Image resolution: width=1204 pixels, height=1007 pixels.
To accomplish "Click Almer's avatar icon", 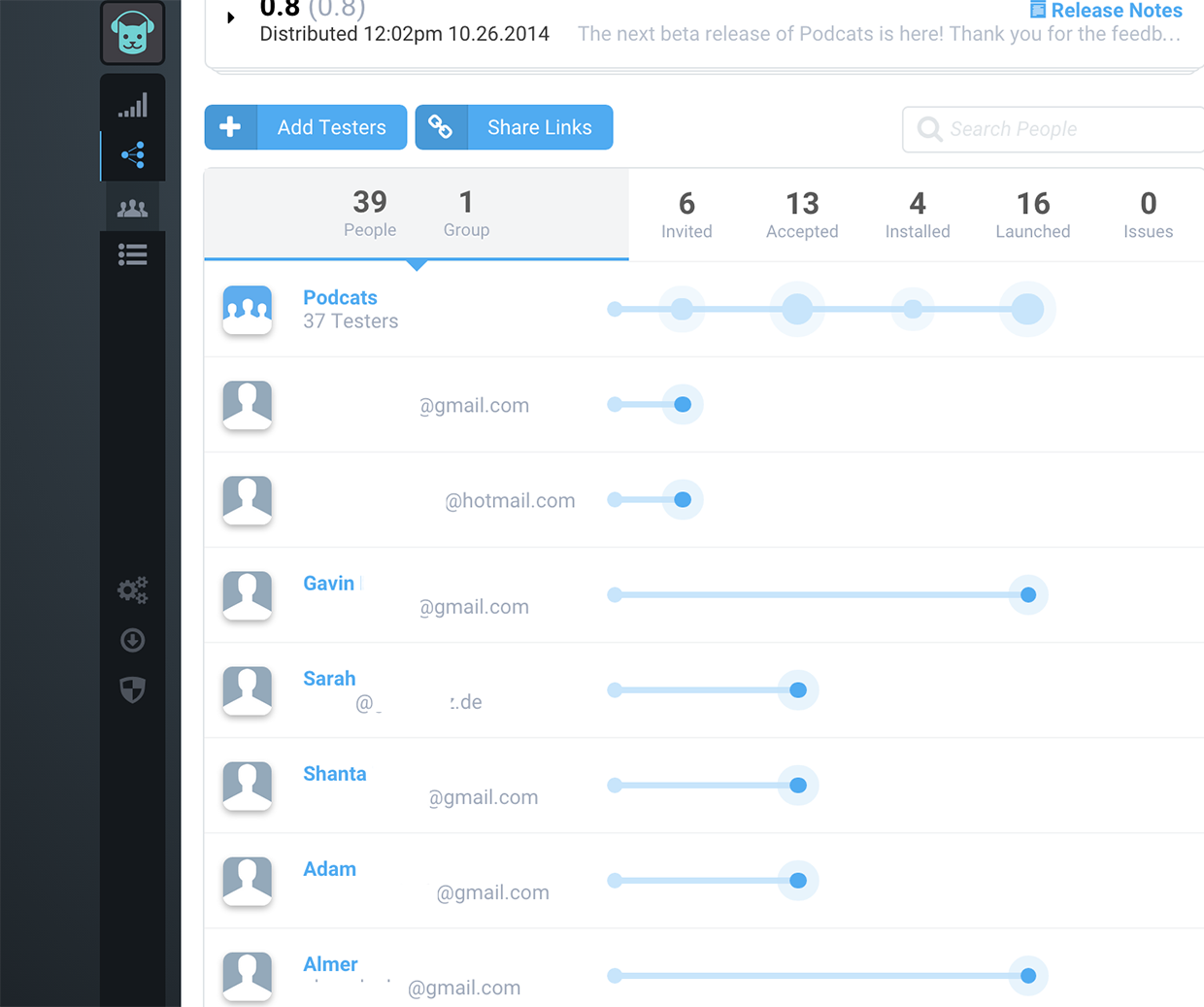I will coord(248,976).
